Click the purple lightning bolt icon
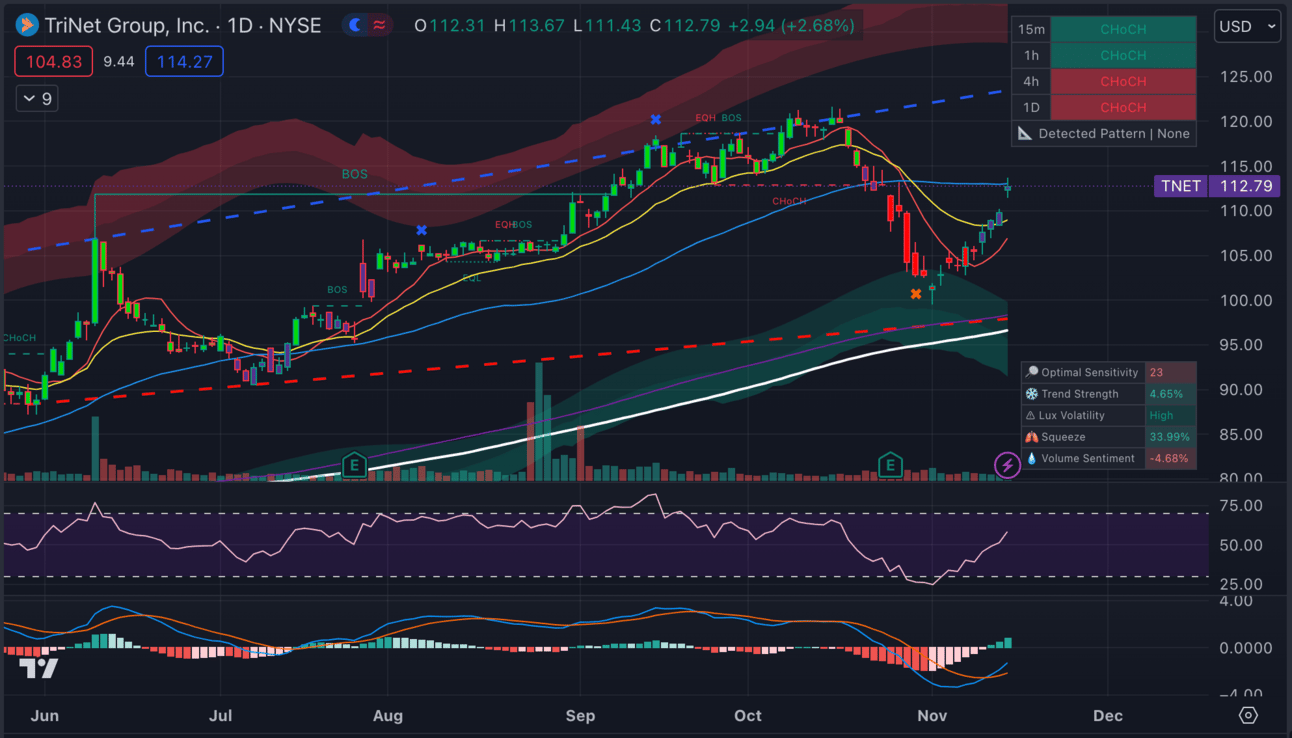The width and height of the screenshot is (1292, 738). click(1007, 465)
